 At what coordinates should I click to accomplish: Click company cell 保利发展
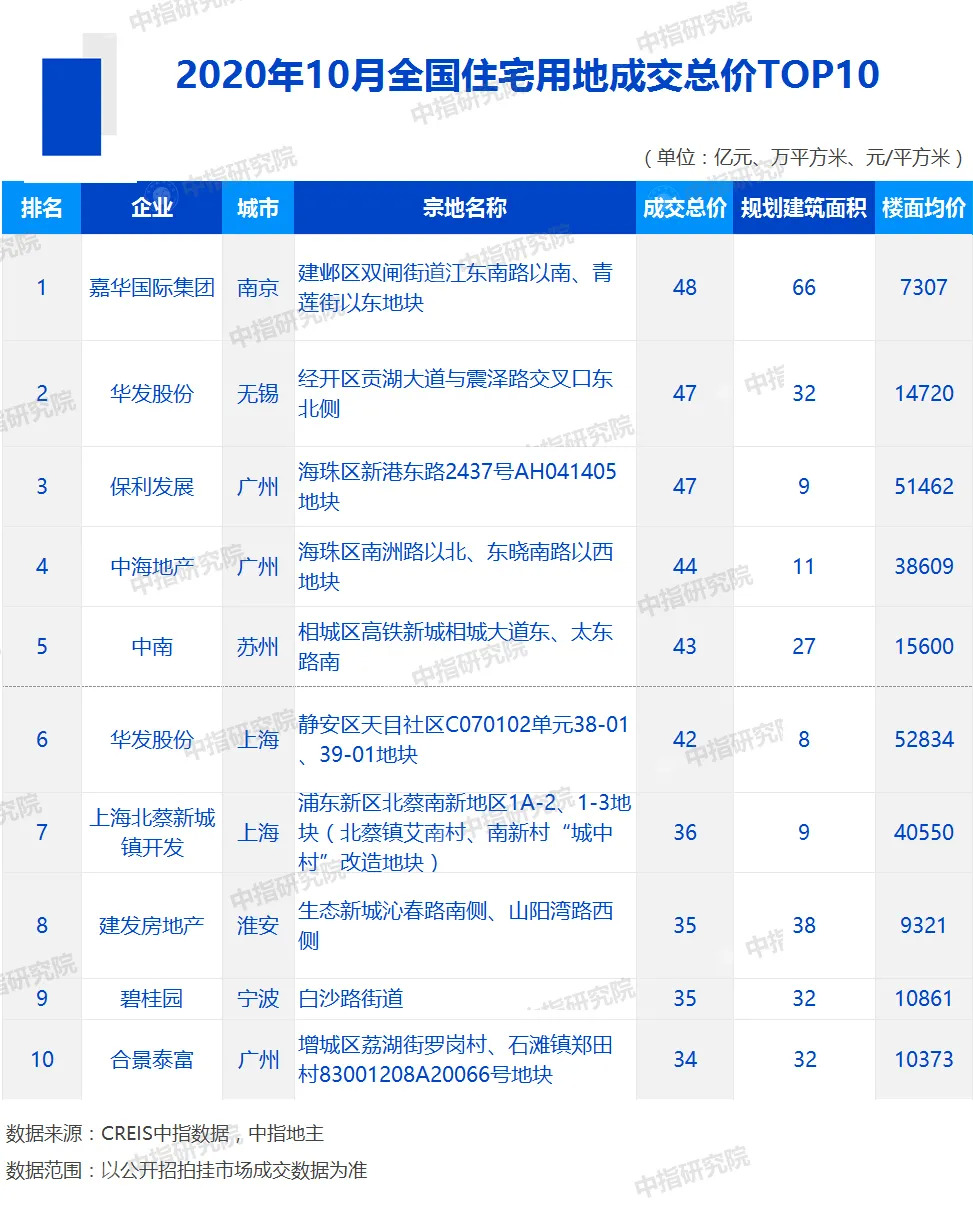tap(152, 487)
